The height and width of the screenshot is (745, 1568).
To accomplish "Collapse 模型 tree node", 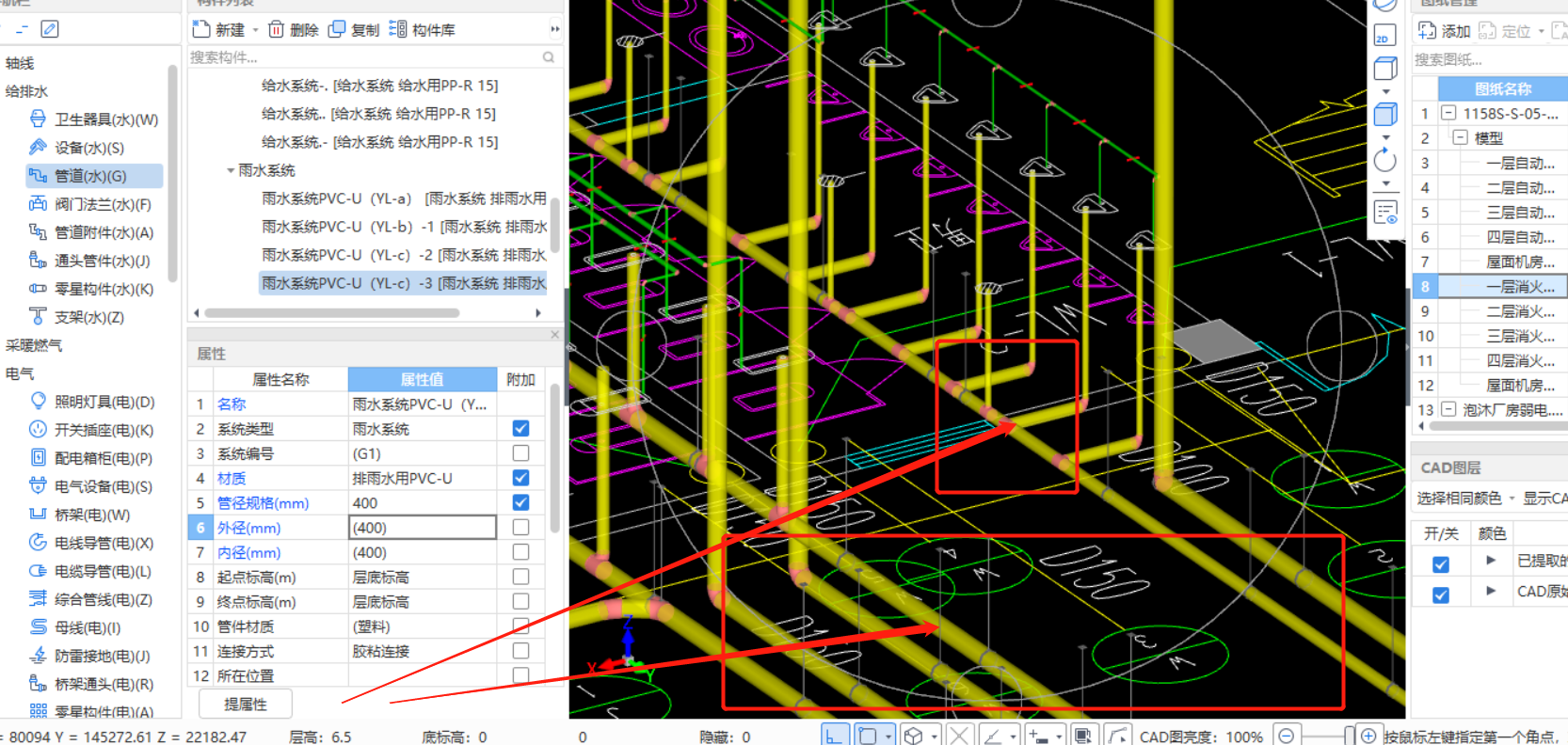I will [x=1461, y=137].
